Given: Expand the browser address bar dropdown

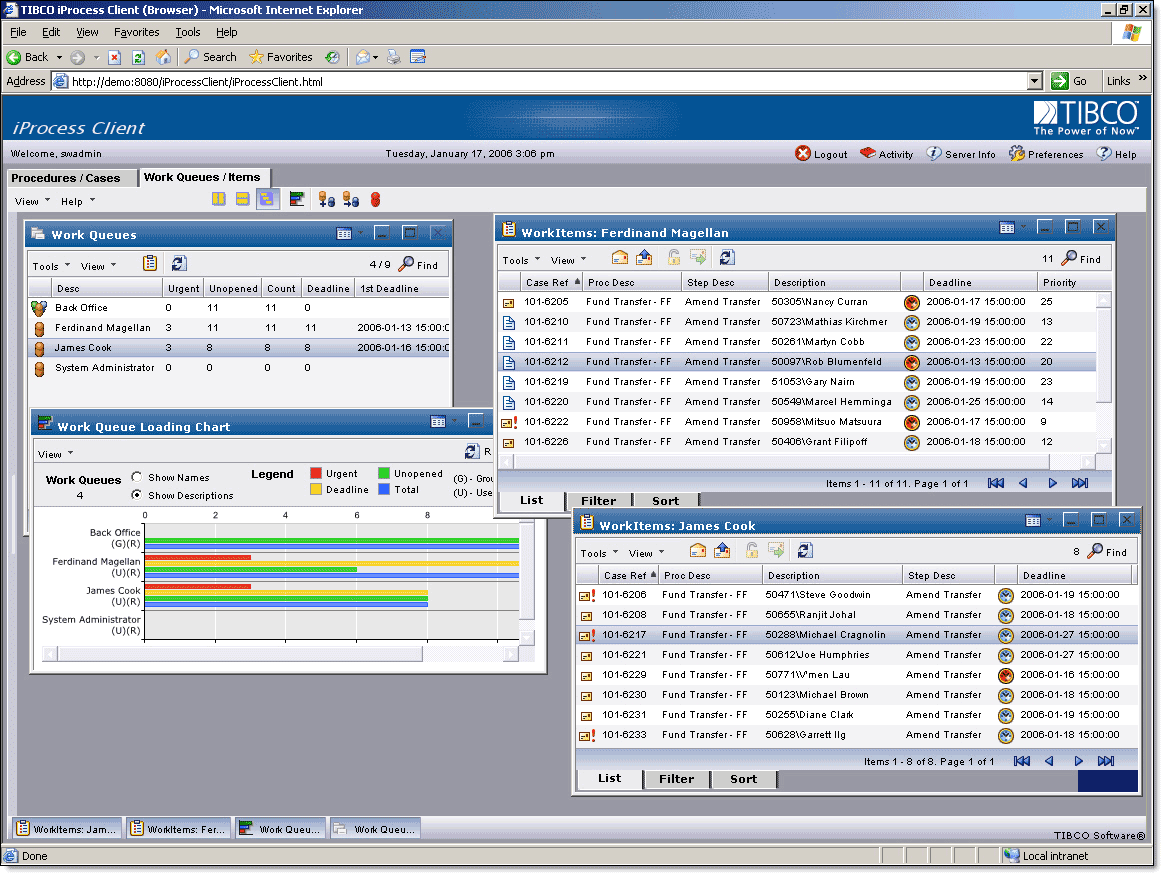Looking at the screenshot, I should pos(1035,81).
